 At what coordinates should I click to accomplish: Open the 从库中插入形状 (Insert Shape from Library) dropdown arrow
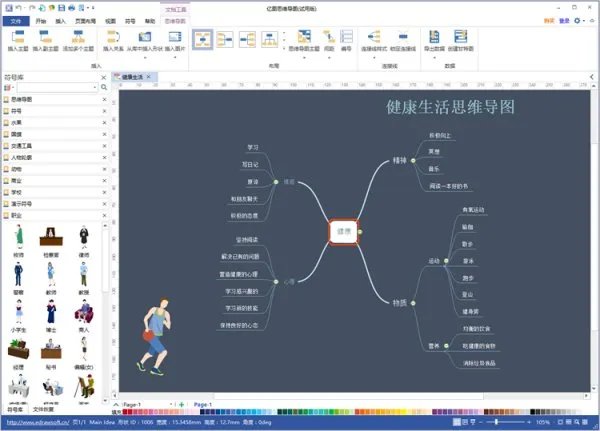pyautogui.click(x=145, y=58)
